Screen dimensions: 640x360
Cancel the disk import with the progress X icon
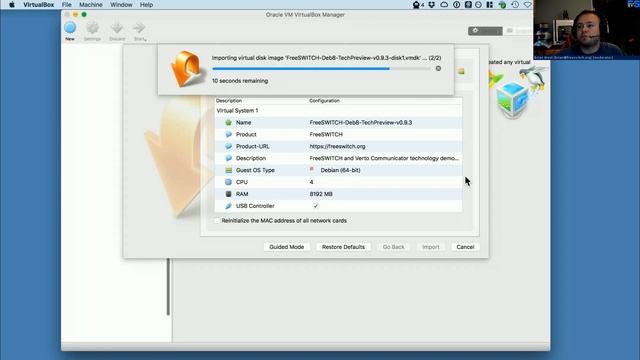438,69
